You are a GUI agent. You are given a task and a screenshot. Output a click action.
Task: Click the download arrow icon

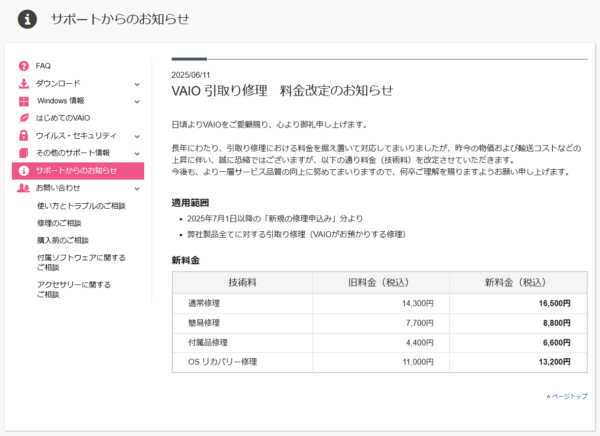[x=24, y=83]
